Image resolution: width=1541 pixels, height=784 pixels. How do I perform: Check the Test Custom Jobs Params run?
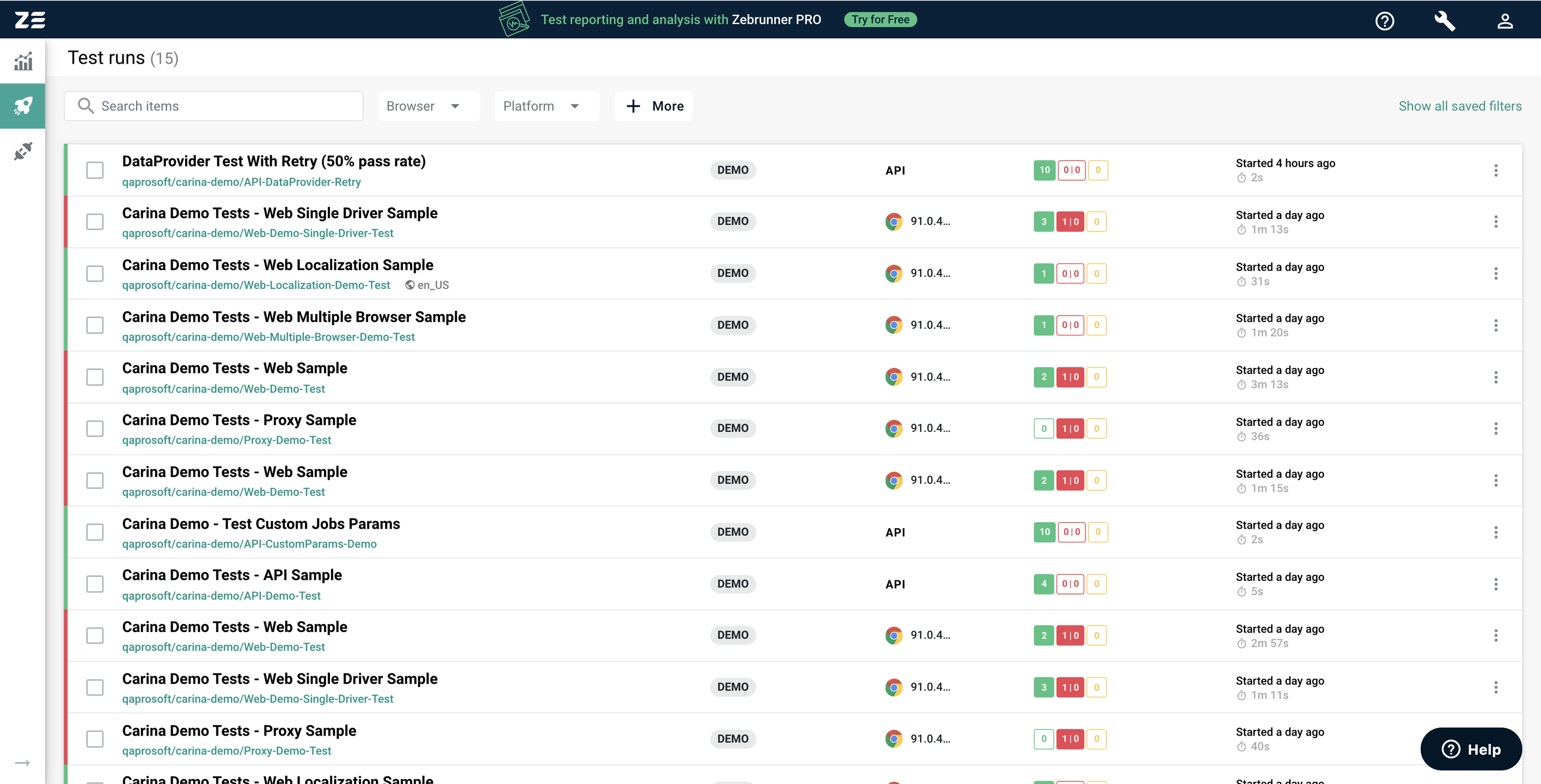pos(95,532)
